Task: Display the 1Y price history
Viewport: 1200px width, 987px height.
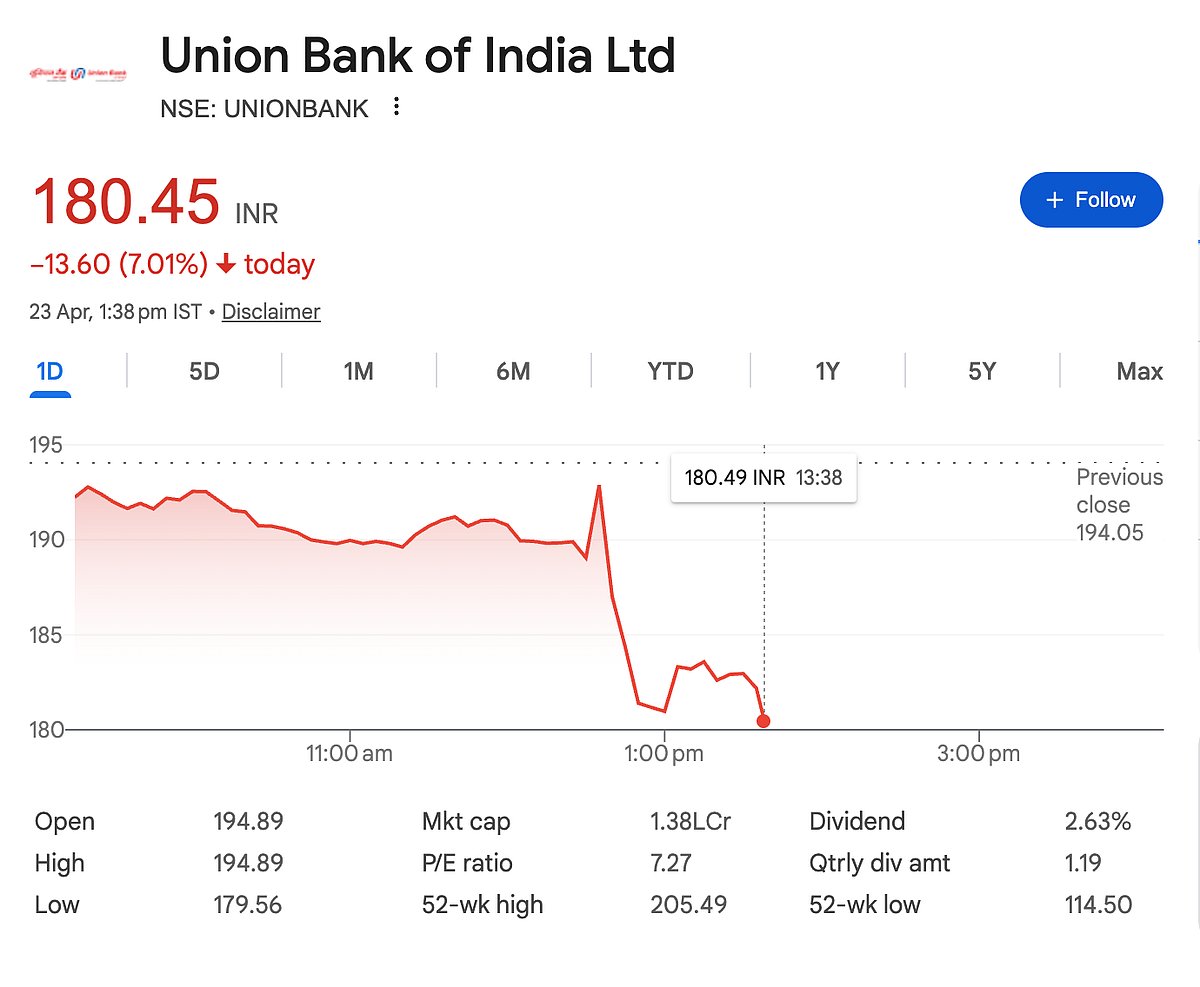Action: [826, 372]
